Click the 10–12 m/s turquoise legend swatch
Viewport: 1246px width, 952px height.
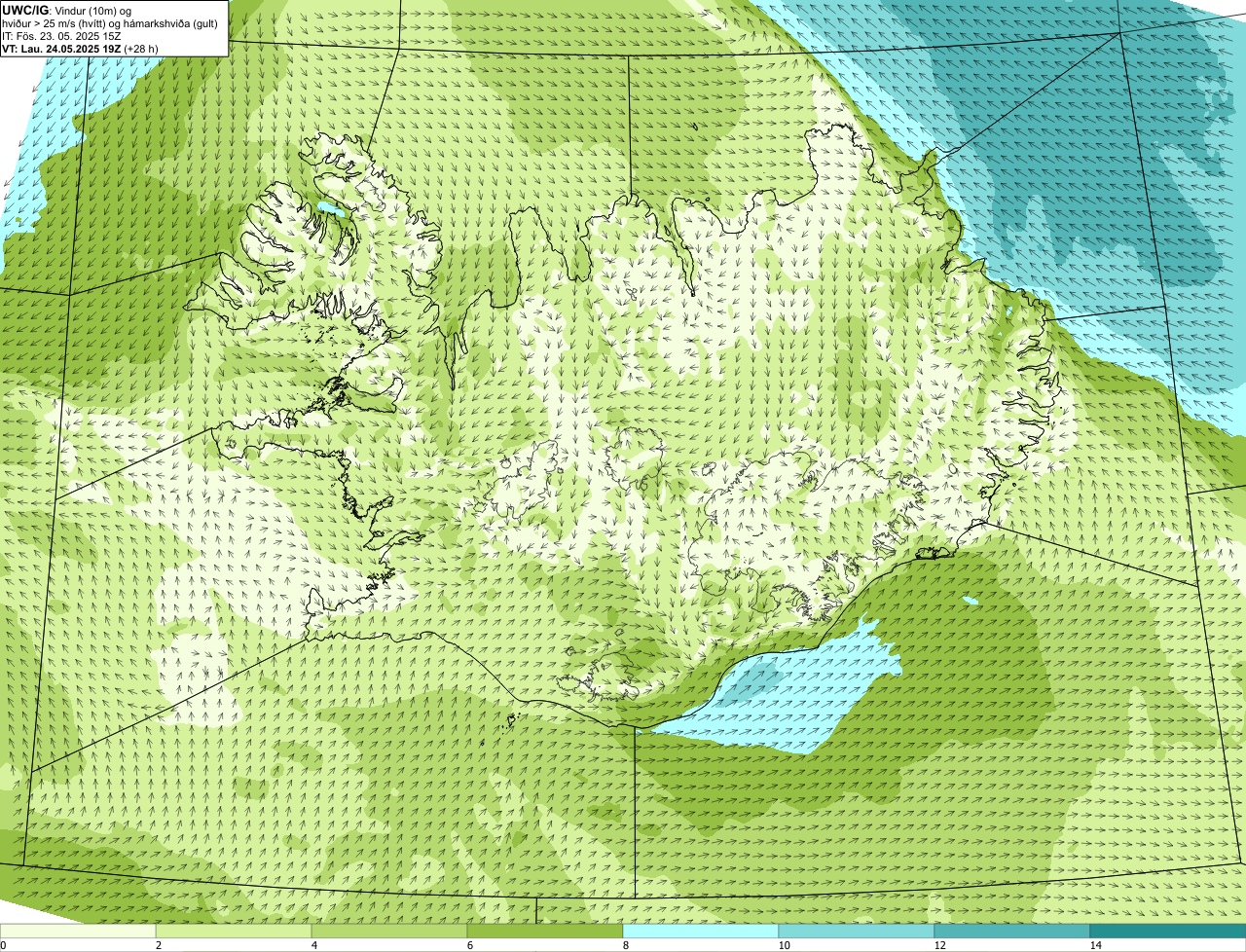[857, 932]
